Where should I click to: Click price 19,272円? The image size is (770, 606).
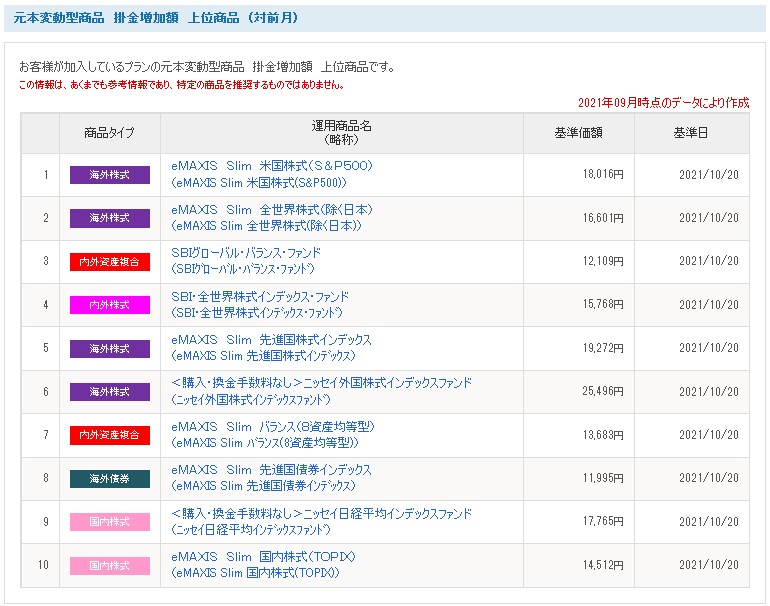click(603, 348)
